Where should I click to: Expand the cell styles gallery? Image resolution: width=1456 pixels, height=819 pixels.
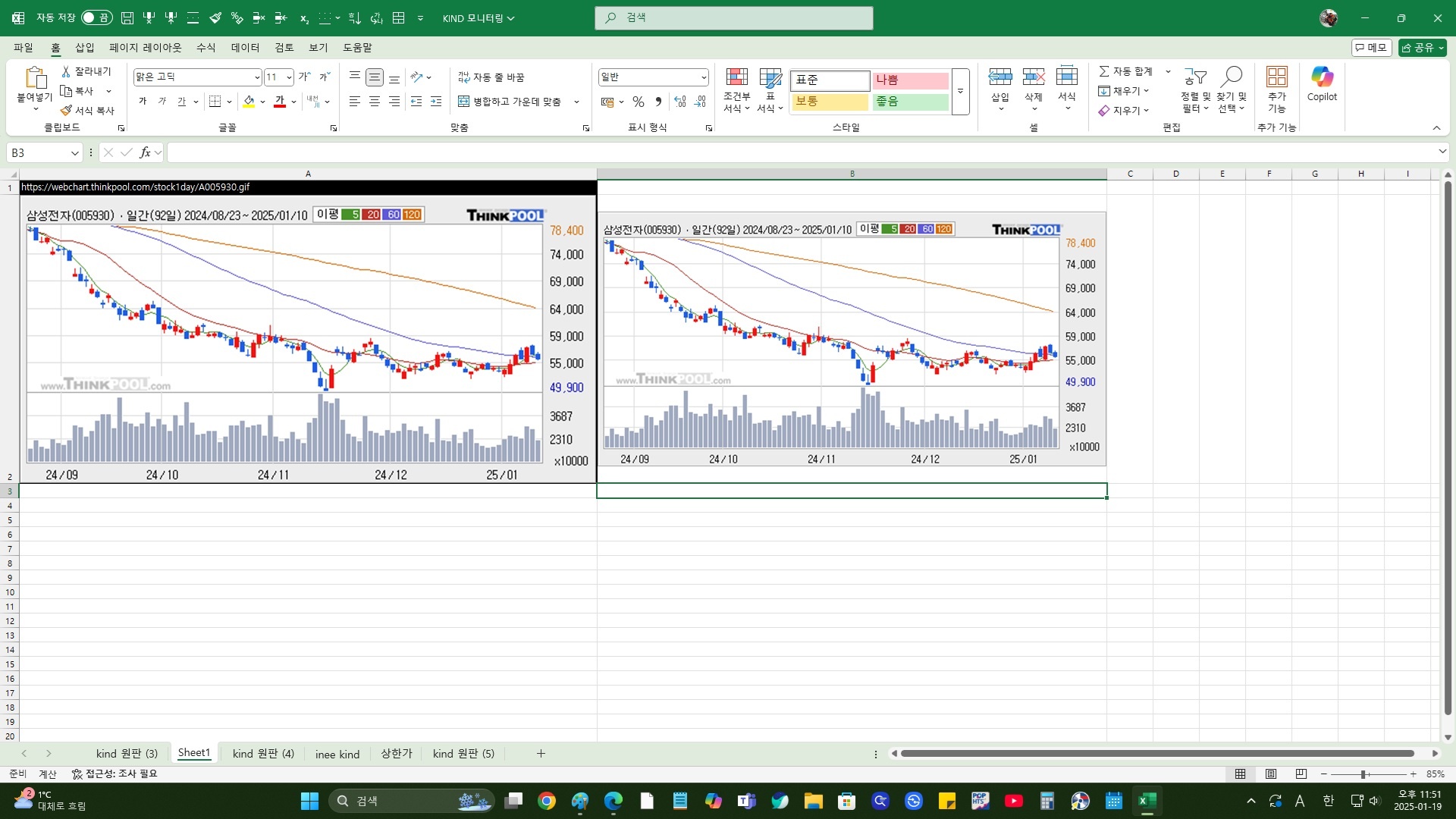coord(961,92)
